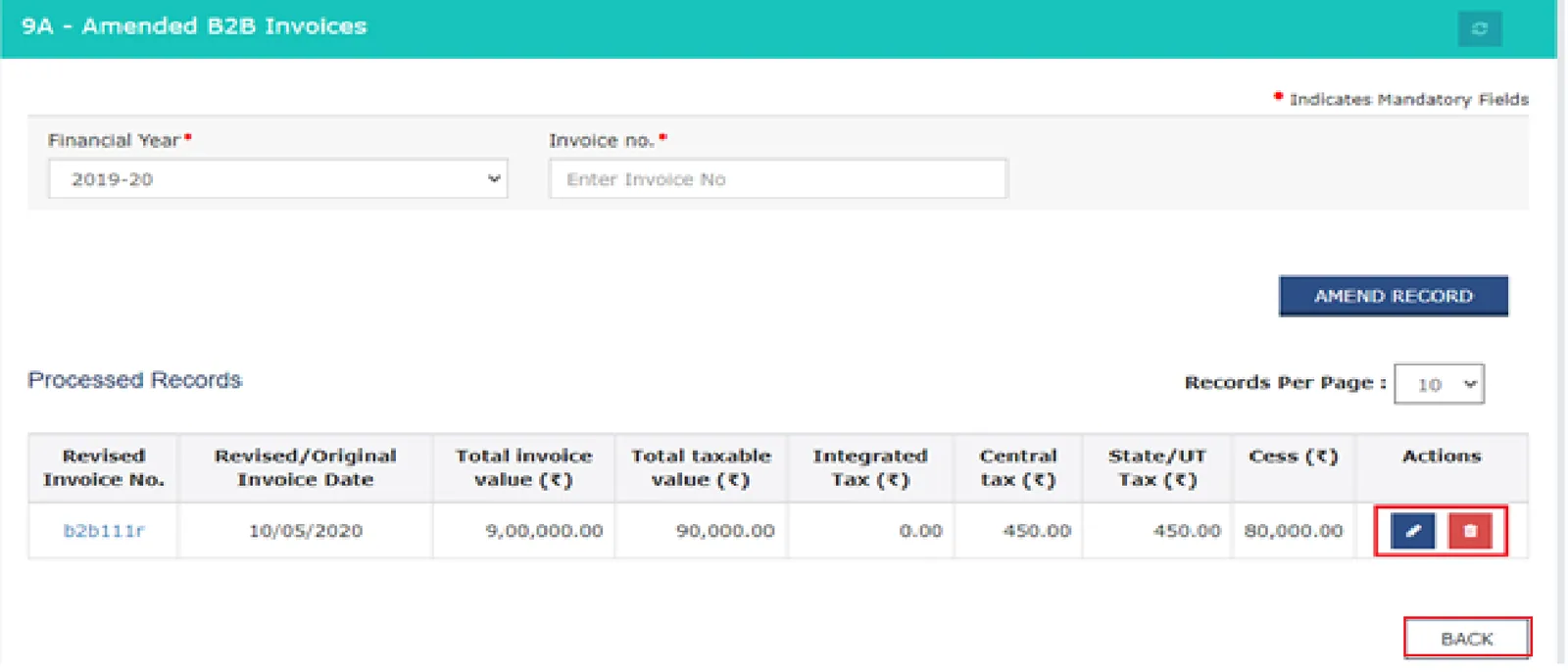Image resolution: width=1568 pixels, height=672 pixels.
Task: Click the Central tax column header
Action: tap(1018, 468)
